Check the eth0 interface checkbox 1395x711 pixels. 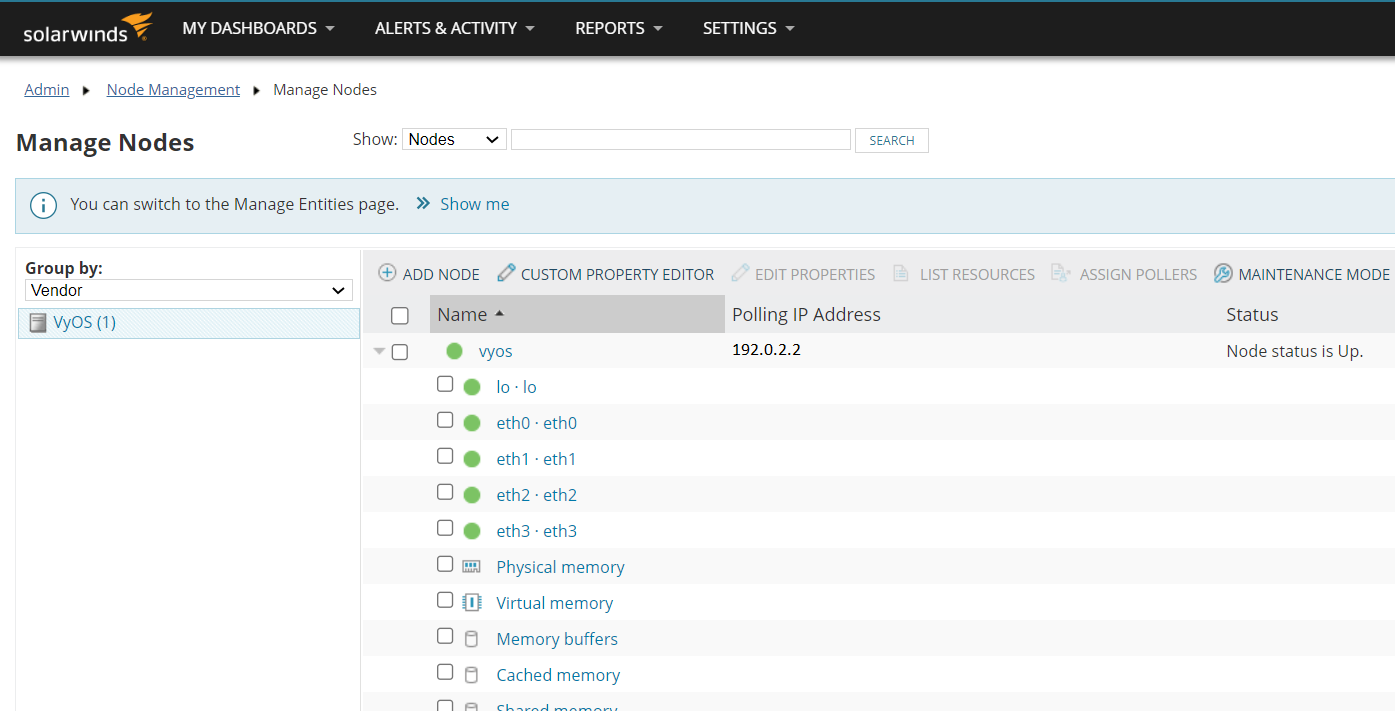click(x=445, y=420)
